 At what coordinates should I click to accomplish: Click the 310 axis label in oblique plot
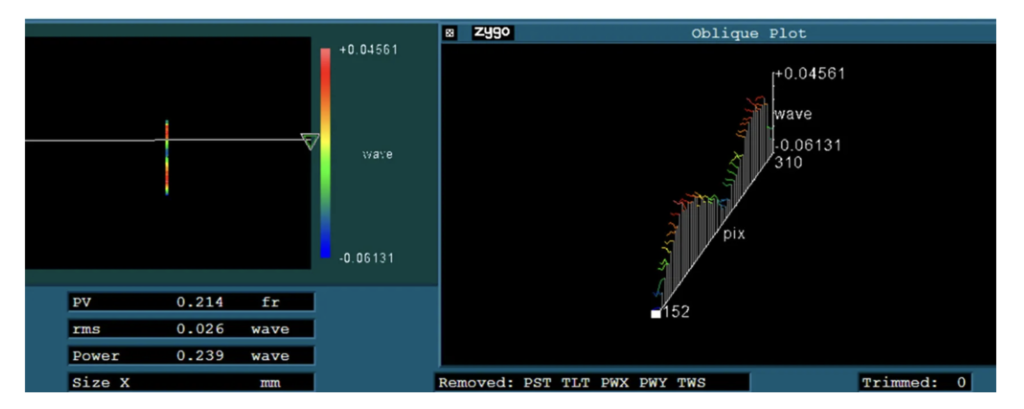click(x=789, y=162)
